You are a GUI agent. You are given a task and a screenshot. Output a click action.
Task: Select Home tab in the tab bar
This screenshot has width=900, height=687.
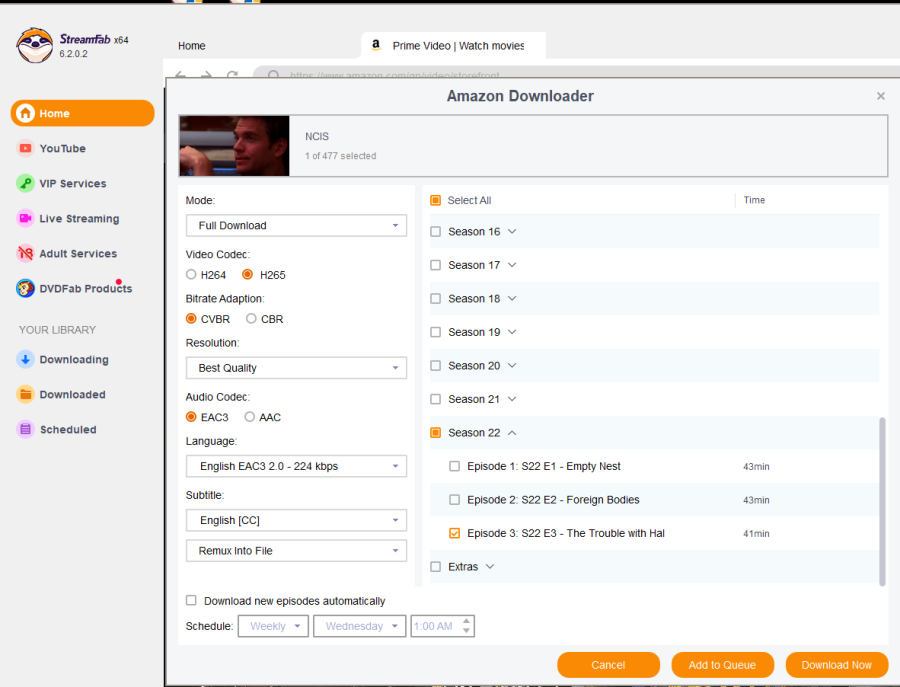192,46
